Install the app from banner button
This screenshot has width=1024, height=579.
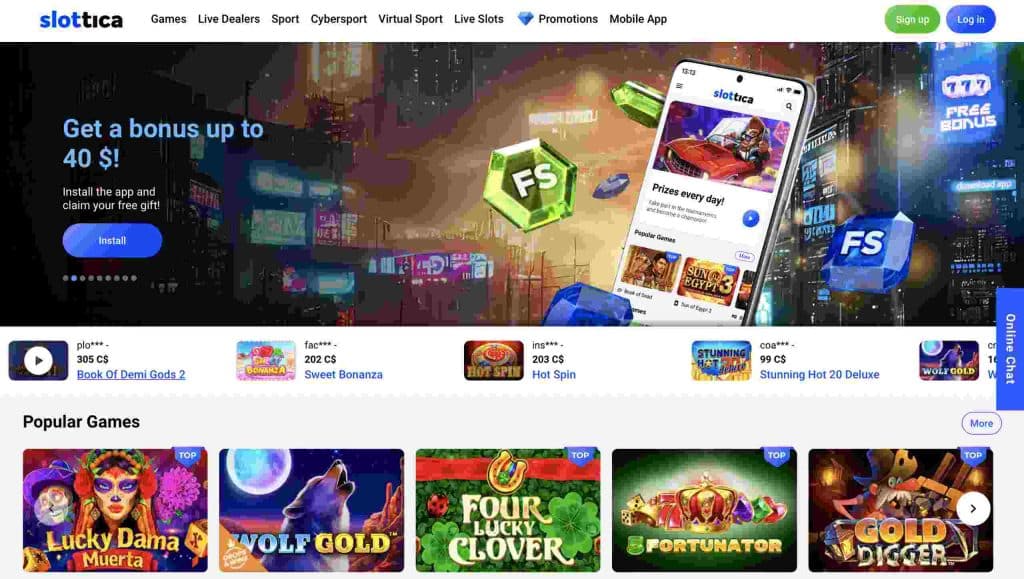(112, 240)
